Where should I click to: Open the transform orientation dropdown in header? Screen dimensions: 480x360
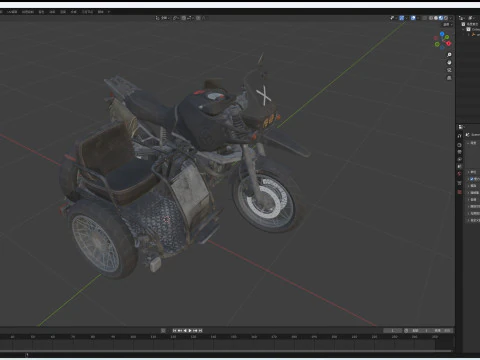[x=163, y=18]
